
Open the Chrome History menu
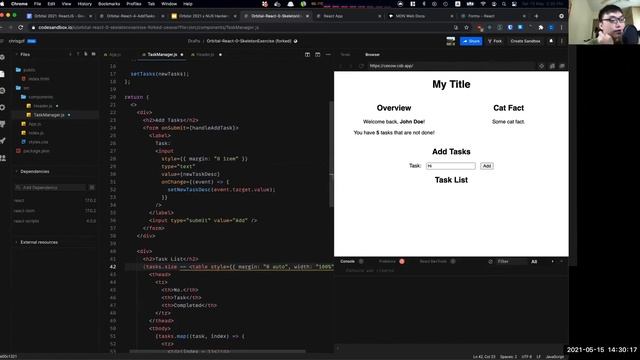[84, 4]
